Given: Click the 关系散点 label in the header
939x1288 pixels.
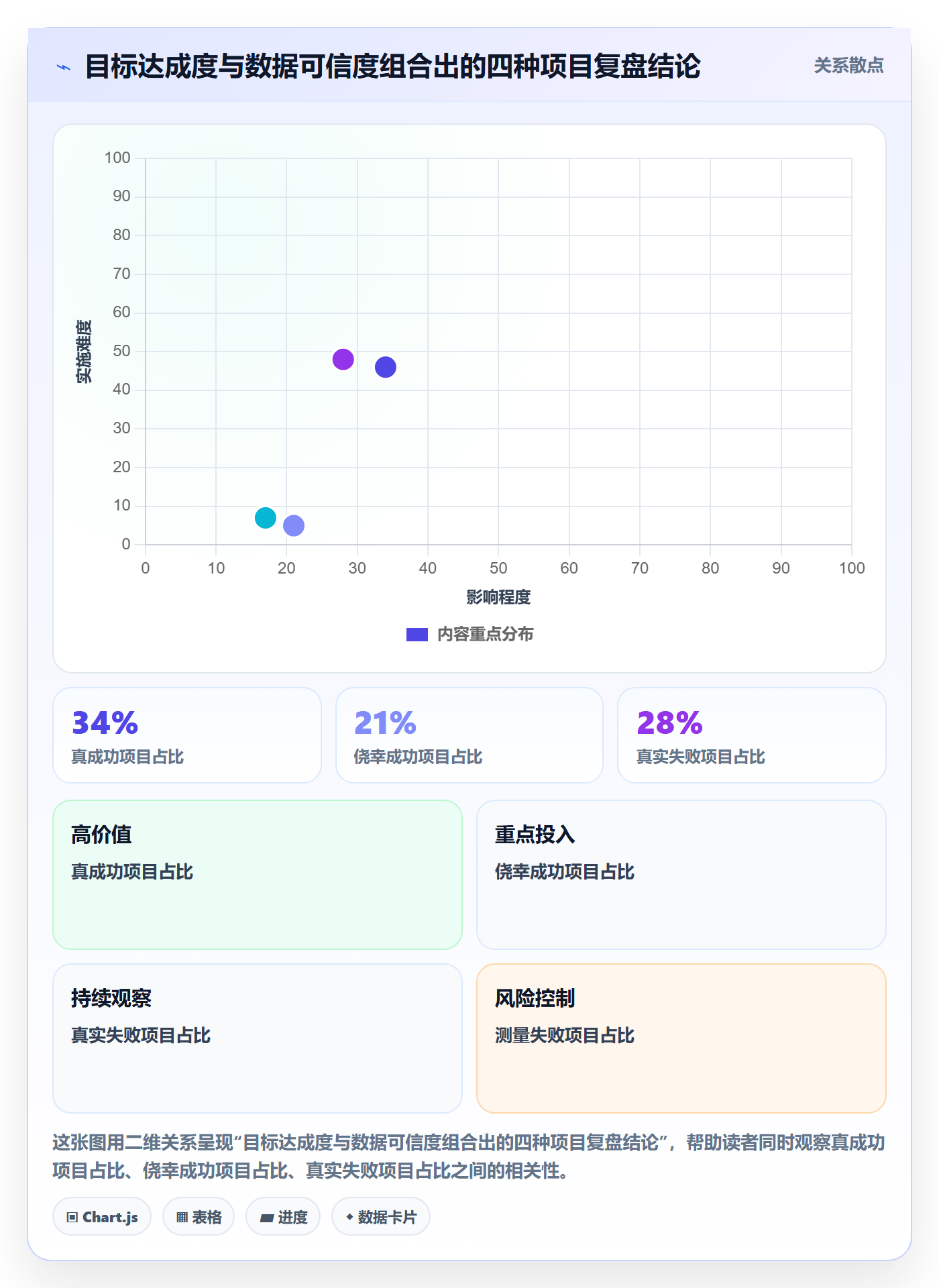Looking at the screenshot, I should [848, 66].
